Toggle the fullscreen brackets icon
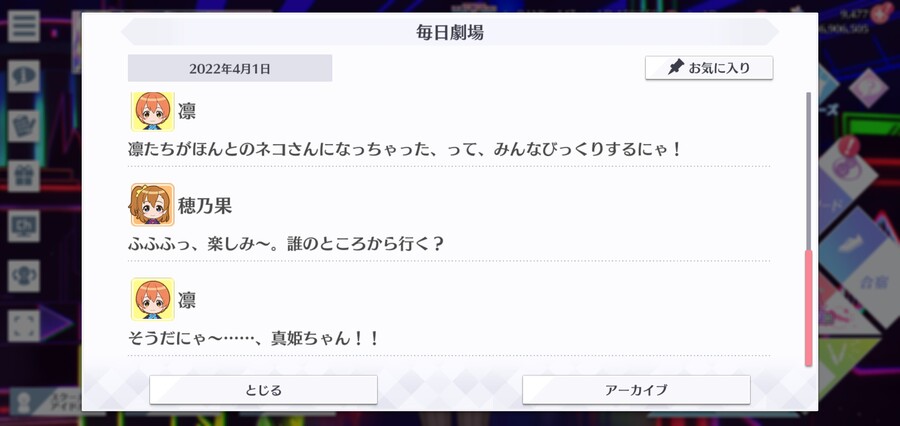The width and height of the screenshot is (900, 426). [x=24, y=326]
